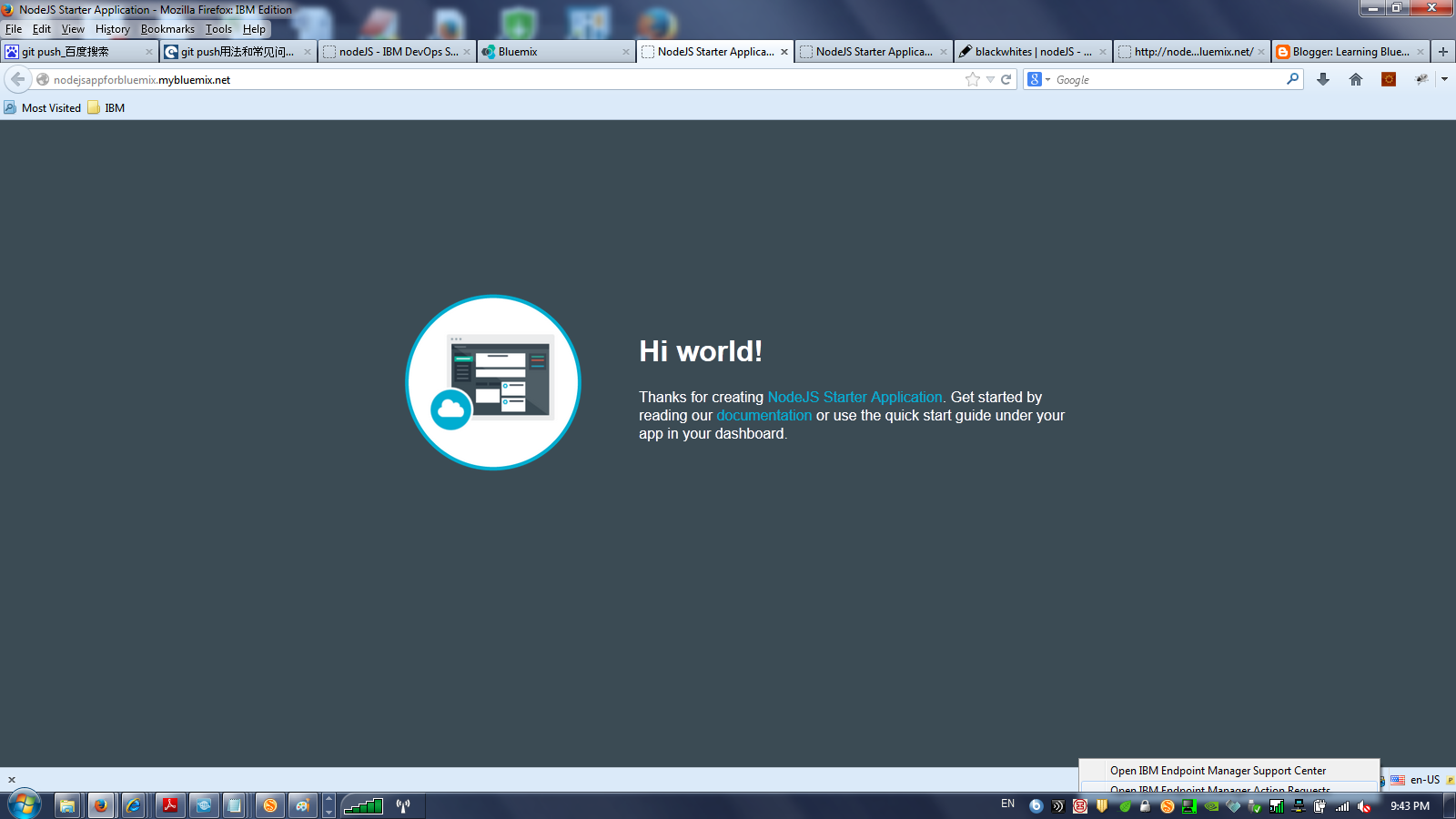Go back with the Back arrow button
Viewport: 1456px width, 819px height.
point(18,79)
